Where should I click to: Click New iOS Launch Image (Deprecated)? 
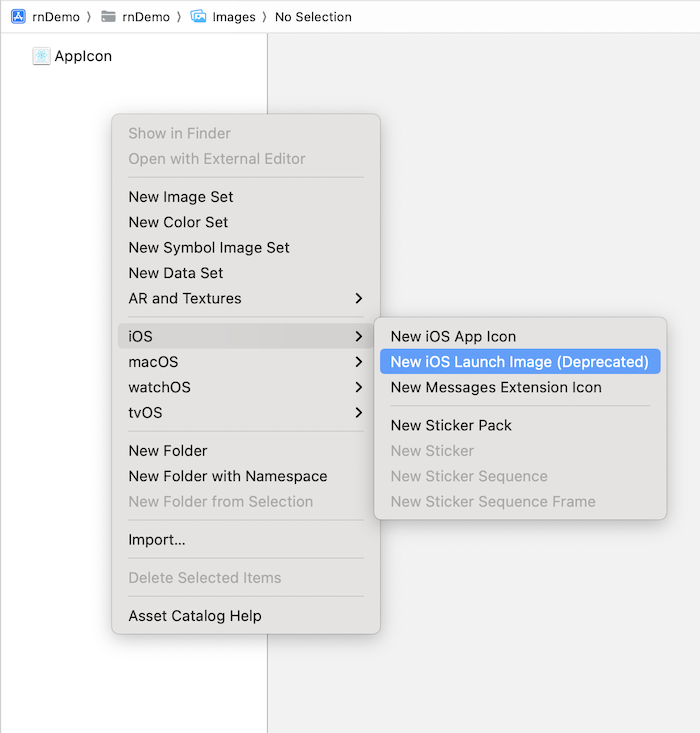519,362
